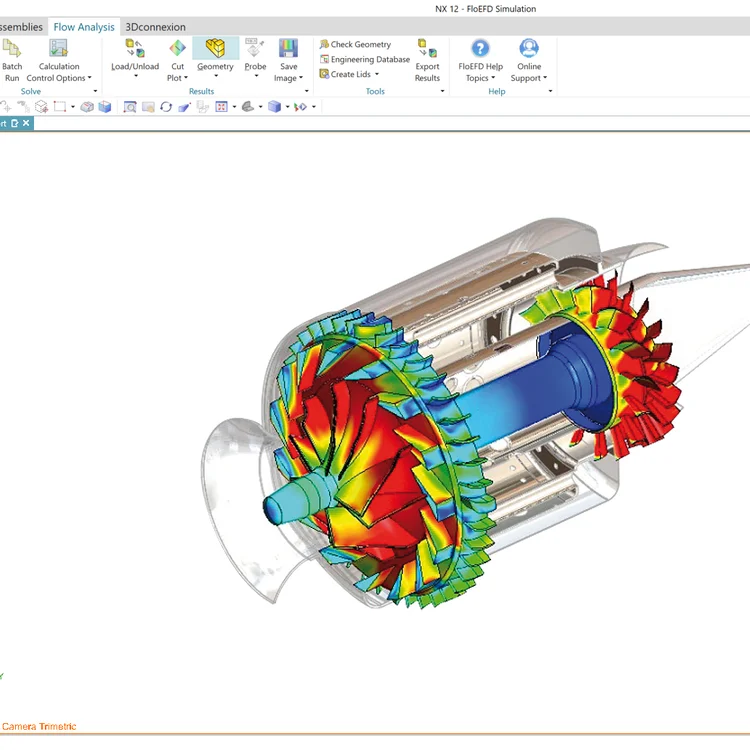Click the Perspective view icon
Screen dimensions: 750x750
184,107
